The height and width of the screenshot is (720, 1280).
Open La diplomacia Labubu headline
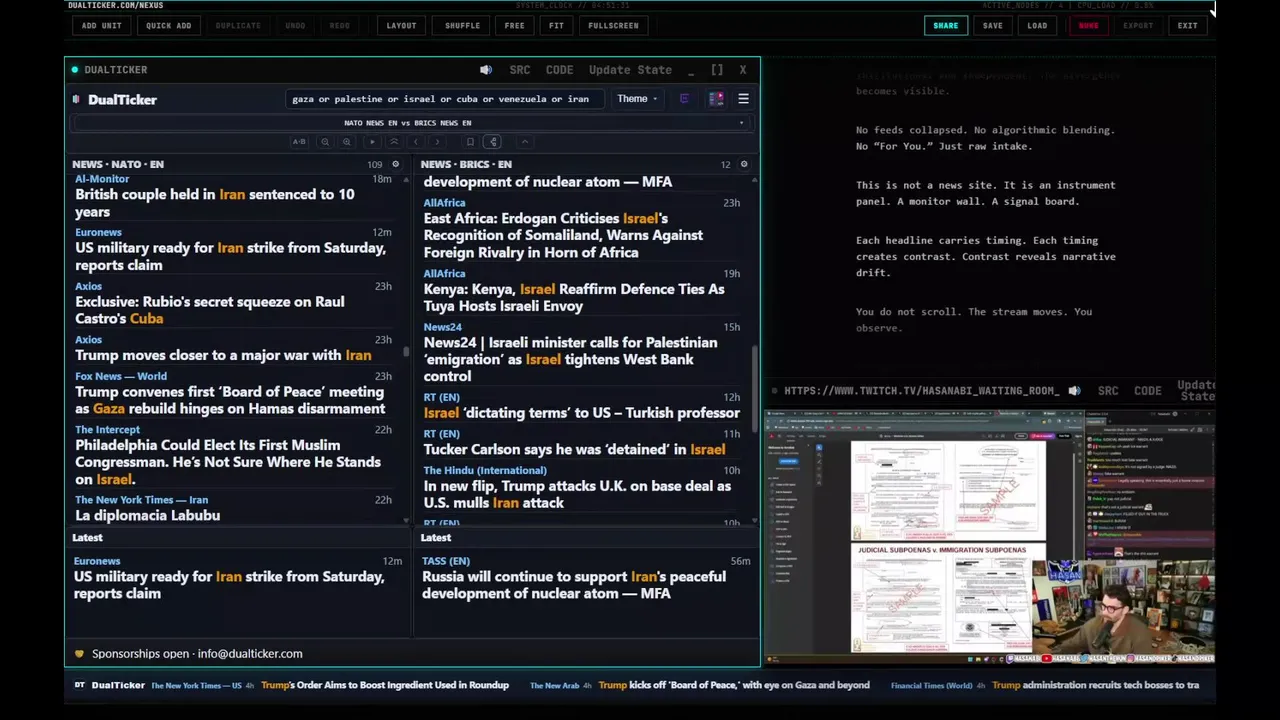(148, 515)
